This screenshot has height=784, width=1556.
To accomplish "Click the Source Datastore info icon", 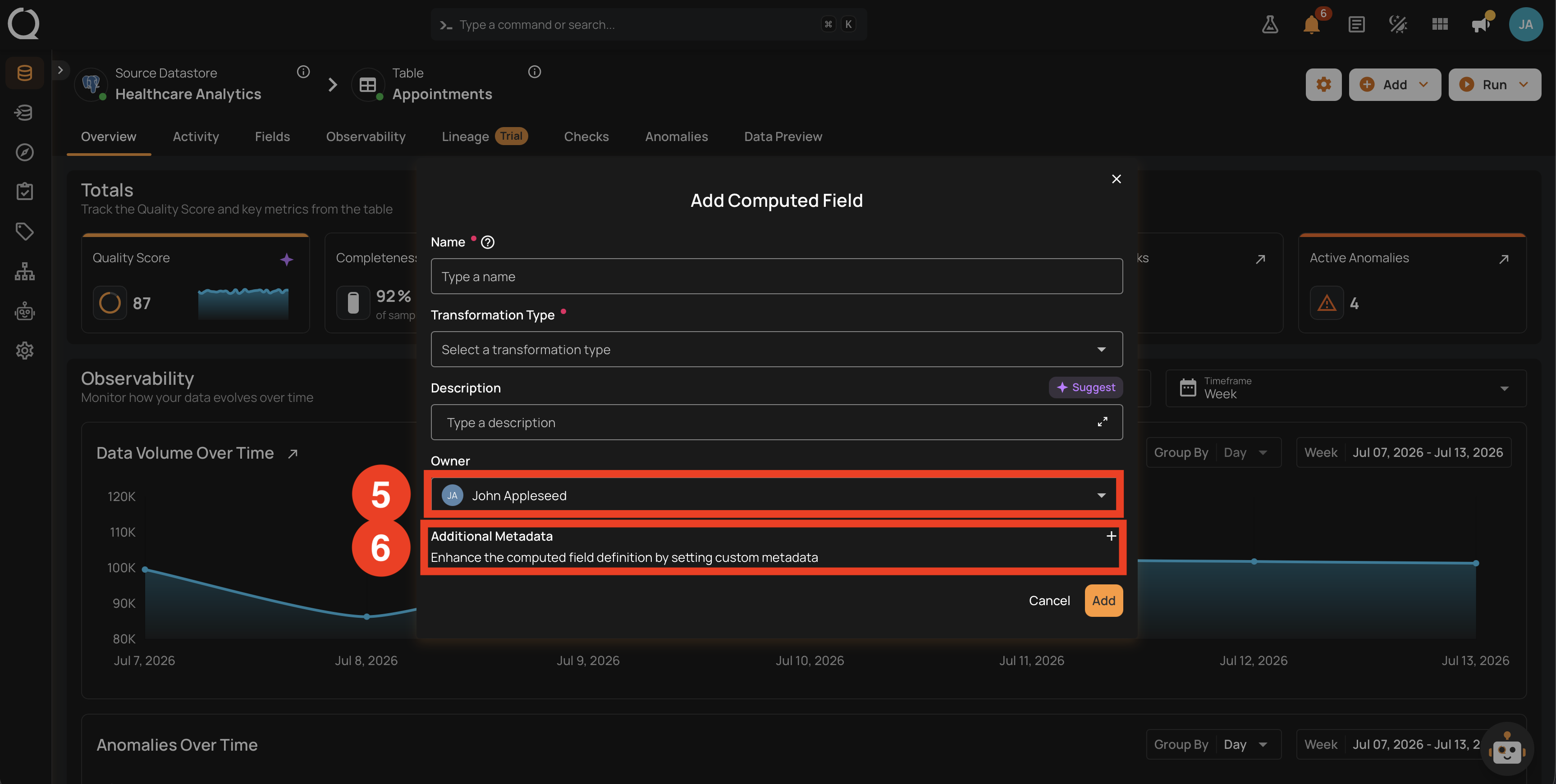I will point(303,72).
